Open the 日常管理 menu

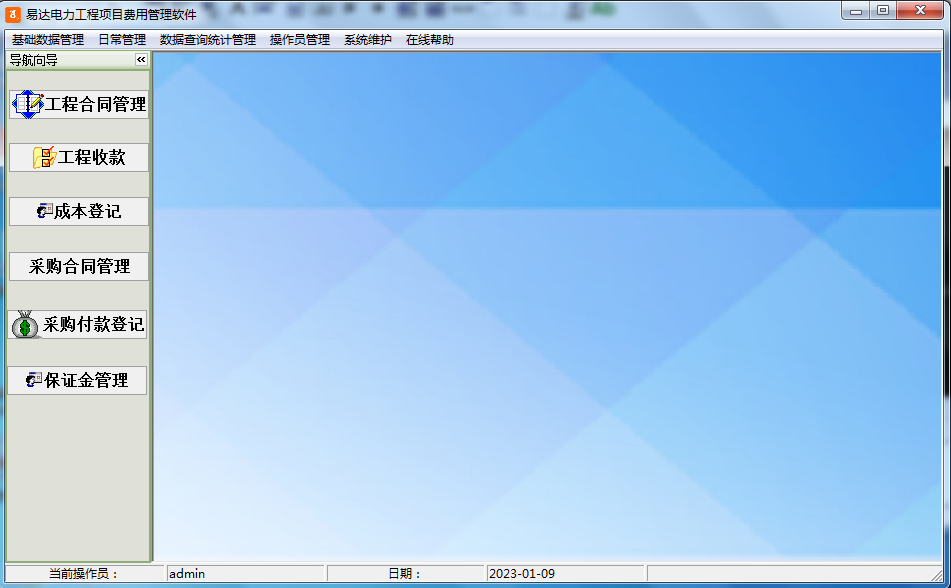(x=122, y=40)
